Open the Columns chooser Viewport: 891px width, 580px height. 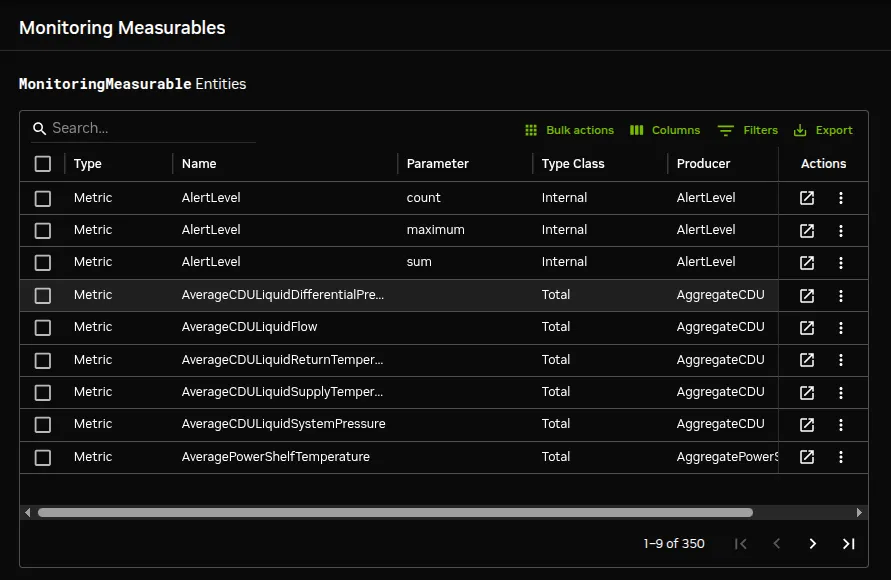click(x=665, y=130)
